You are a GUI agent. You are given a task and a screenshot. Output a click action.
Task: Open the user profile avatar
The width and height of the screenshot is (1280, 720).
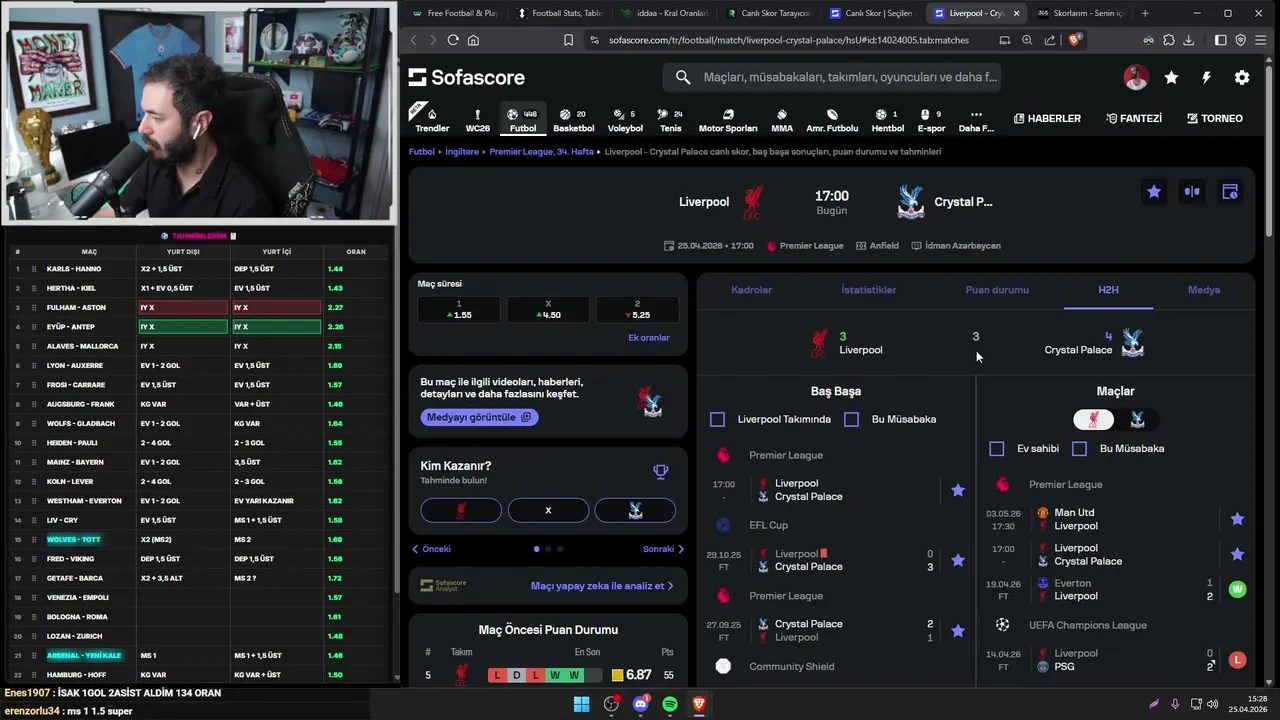click(1136, 77)
